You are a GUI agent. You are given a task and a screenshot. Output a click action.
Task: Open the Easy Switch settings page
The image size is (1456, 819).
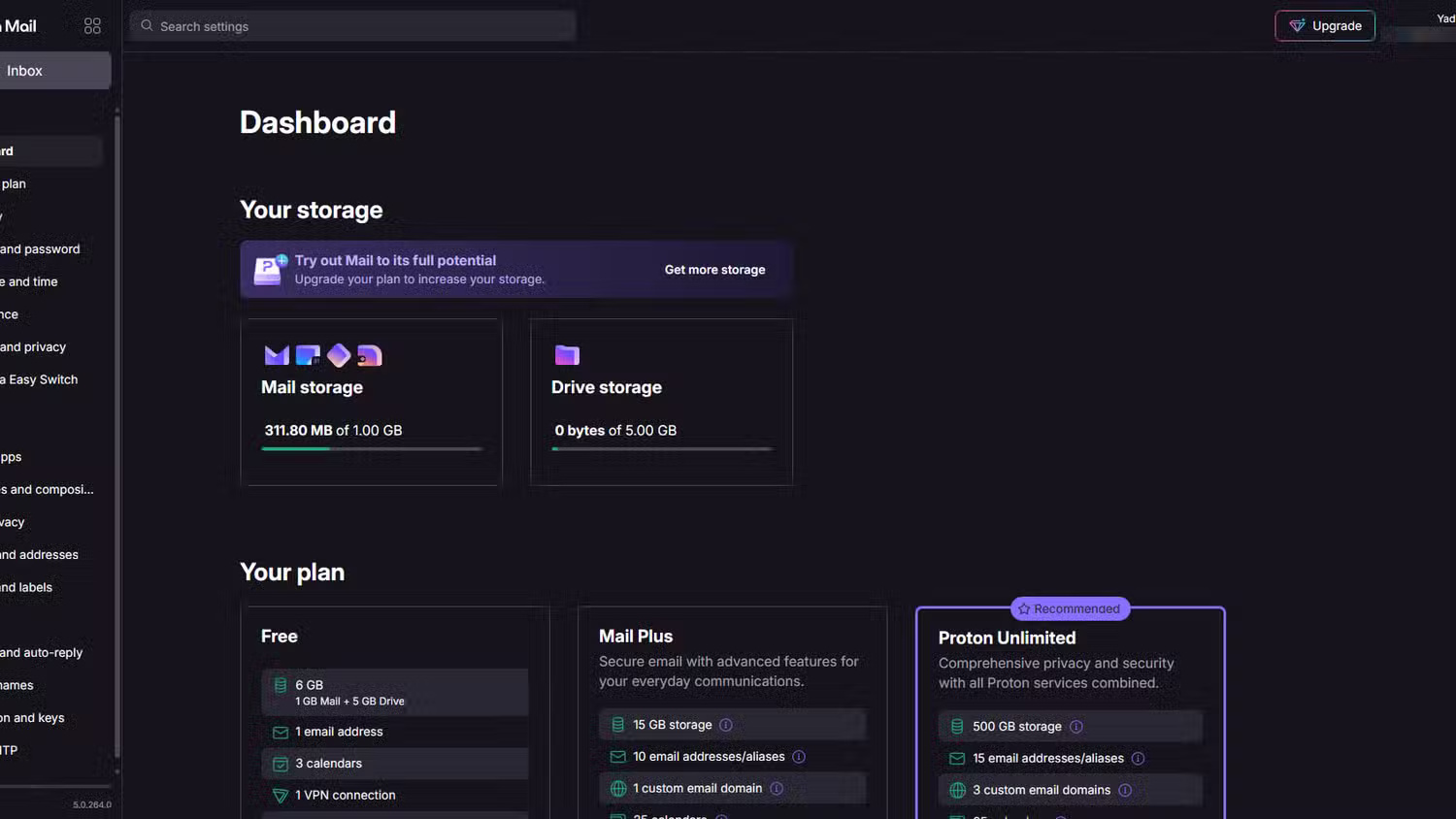click(x=43, y=379)
